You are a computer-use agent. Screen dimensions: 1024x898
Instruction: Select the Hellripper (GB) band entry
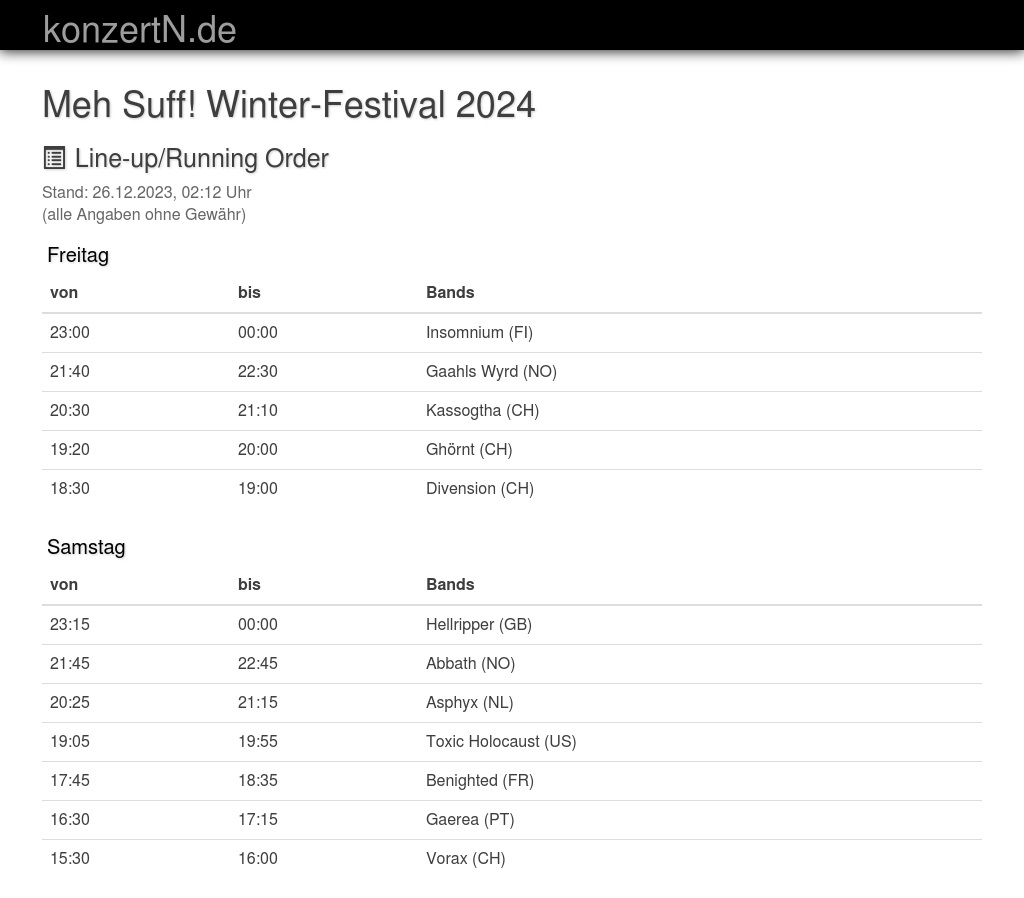click(479, 624)
